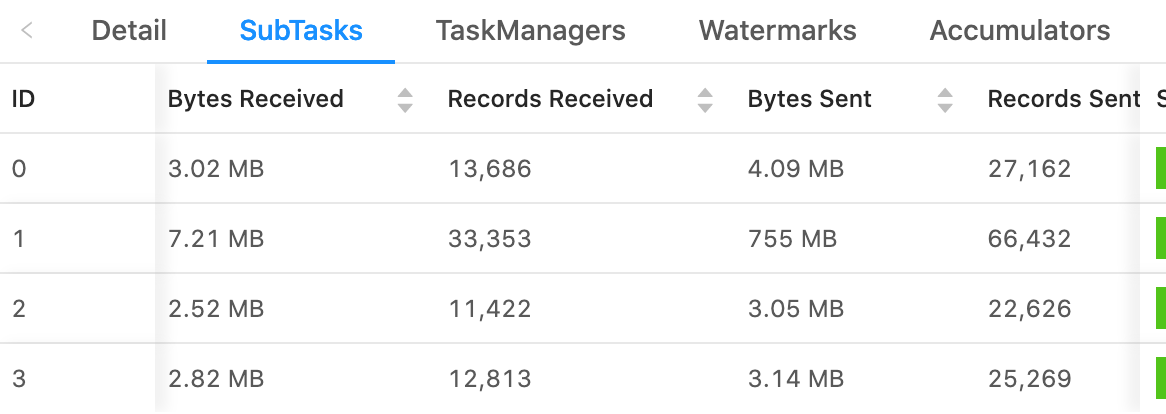This screenshot has width=1166, height=414.
Task: Click the left scroll arrow before Detail tab
Action: click(27, 31)
